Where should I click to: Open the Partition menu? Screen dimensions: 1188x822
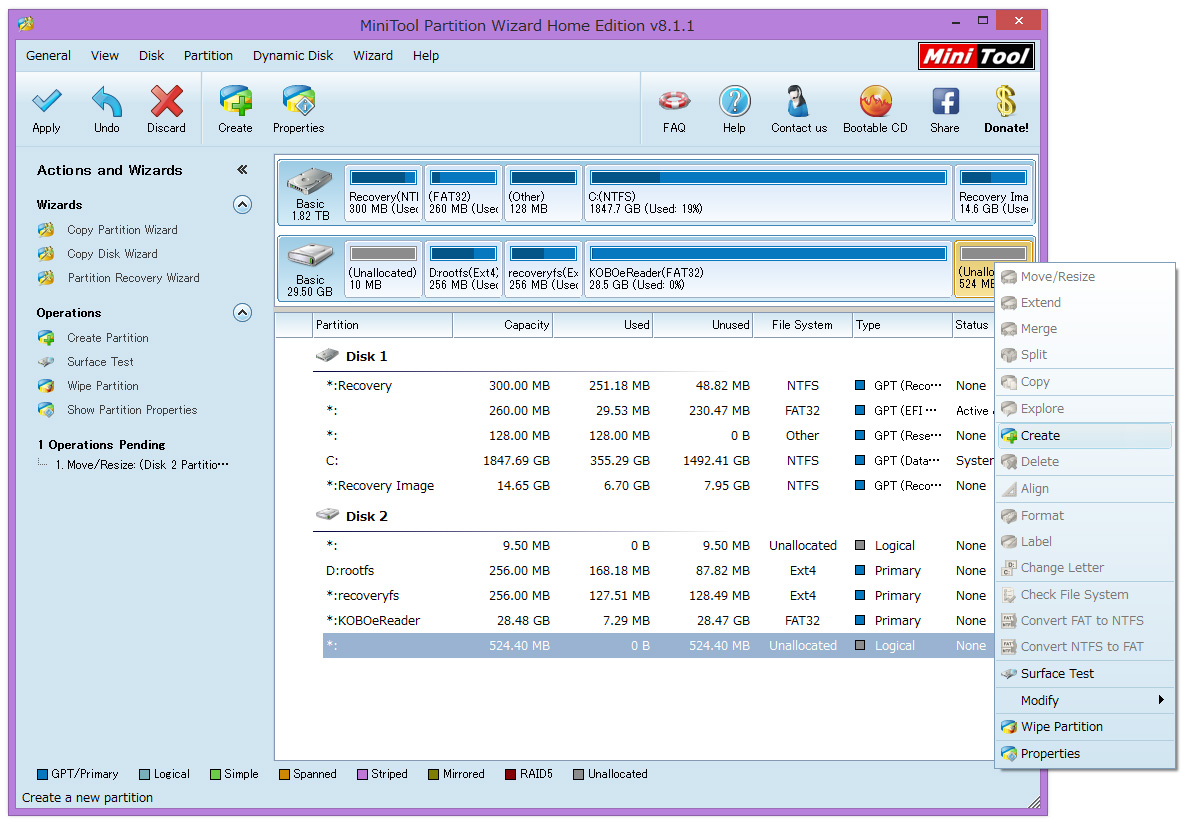click(208, 56)
